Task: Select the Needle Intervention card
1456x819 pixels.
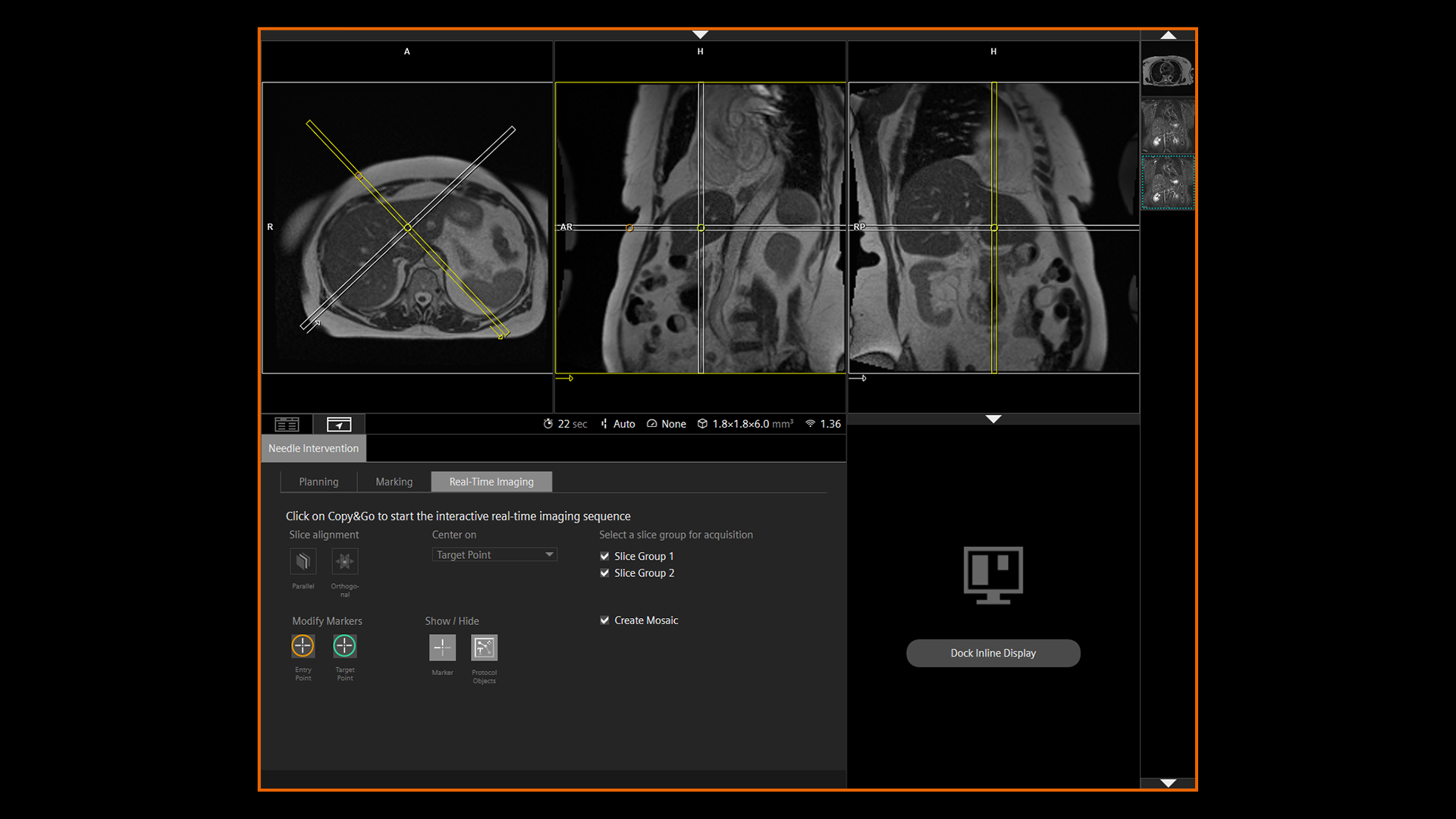Action: point(313,448)
